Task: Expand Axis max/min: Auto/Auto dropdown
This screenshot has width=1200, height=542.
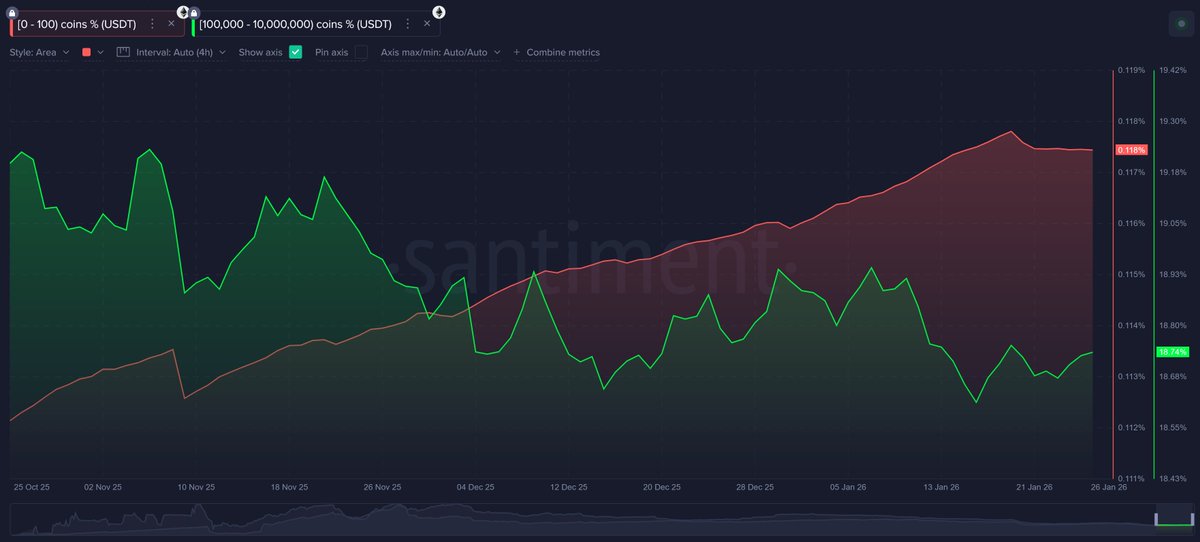Action: 438,51
